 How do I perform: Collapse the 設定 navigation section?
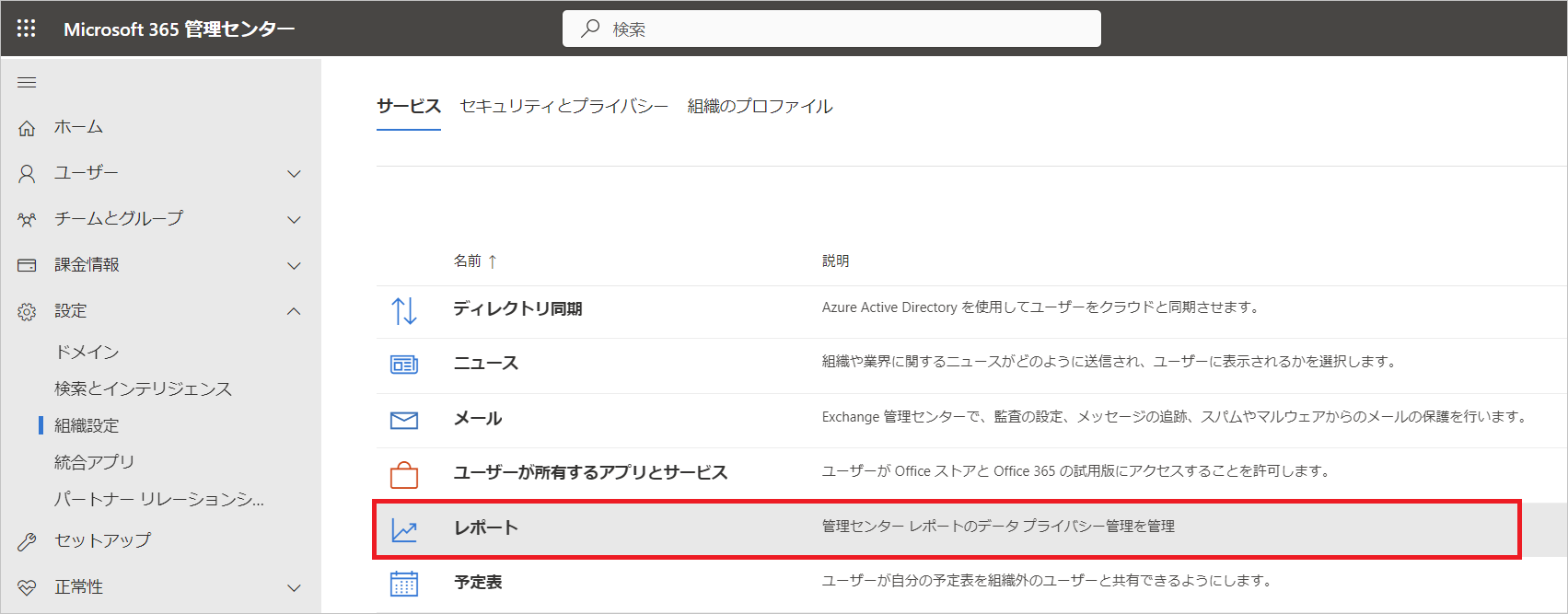(x=294, y=311)
